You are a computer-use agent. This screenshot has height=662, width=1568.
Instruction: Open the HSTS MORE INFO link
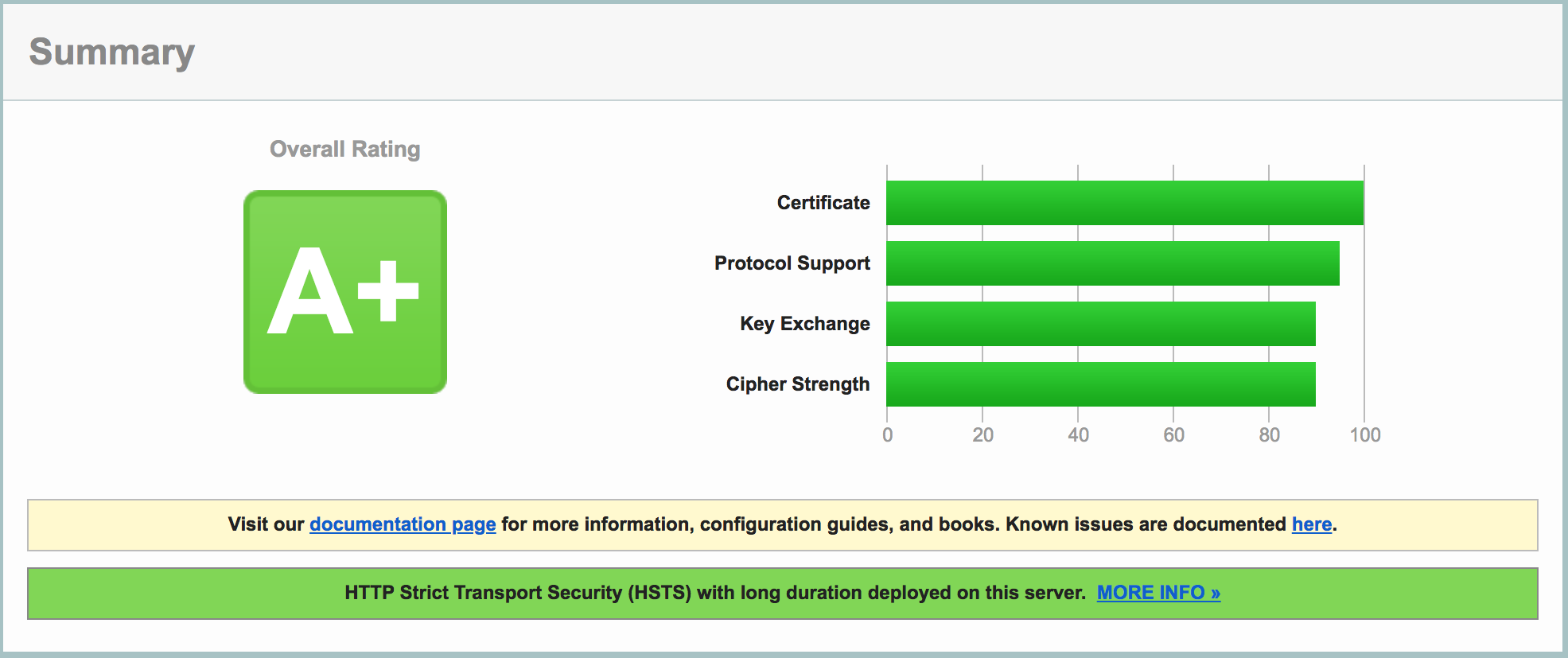(x=1158, y=593)
